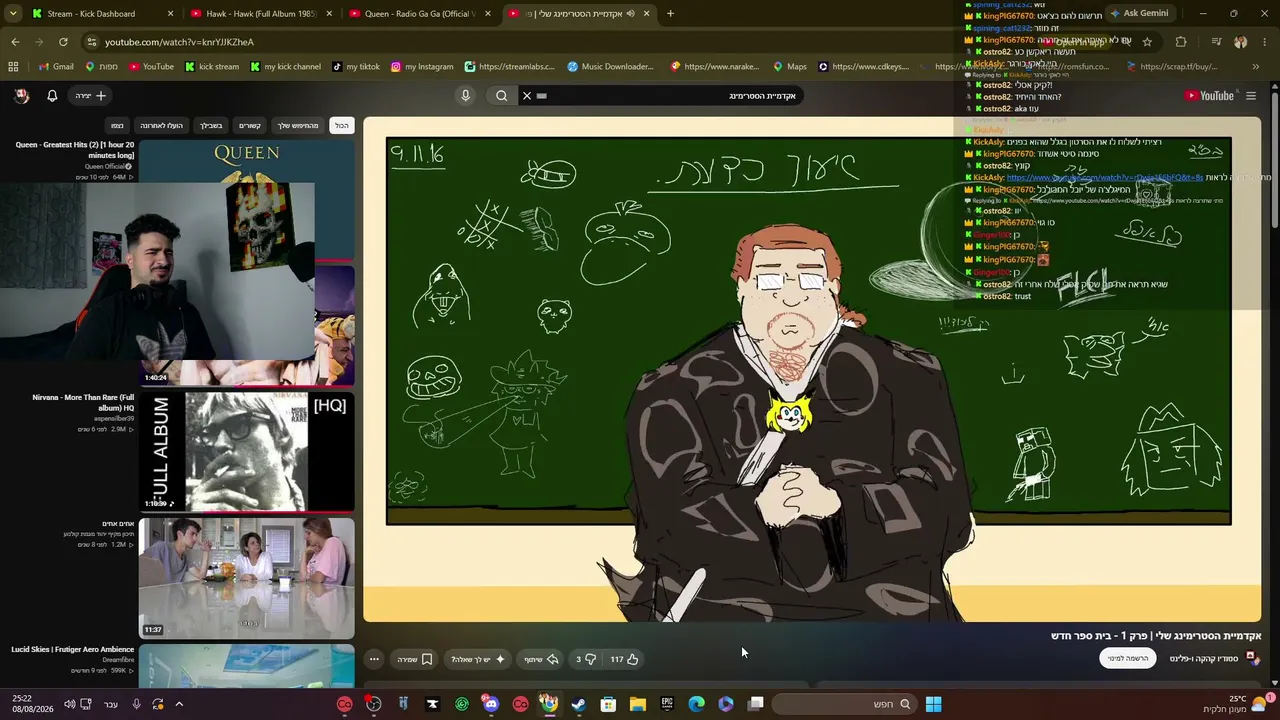Switch to Queen - Radio Ga Ga tab
Image resolution: width=1280 pixels, height=720 pixels.
(421, 14)
